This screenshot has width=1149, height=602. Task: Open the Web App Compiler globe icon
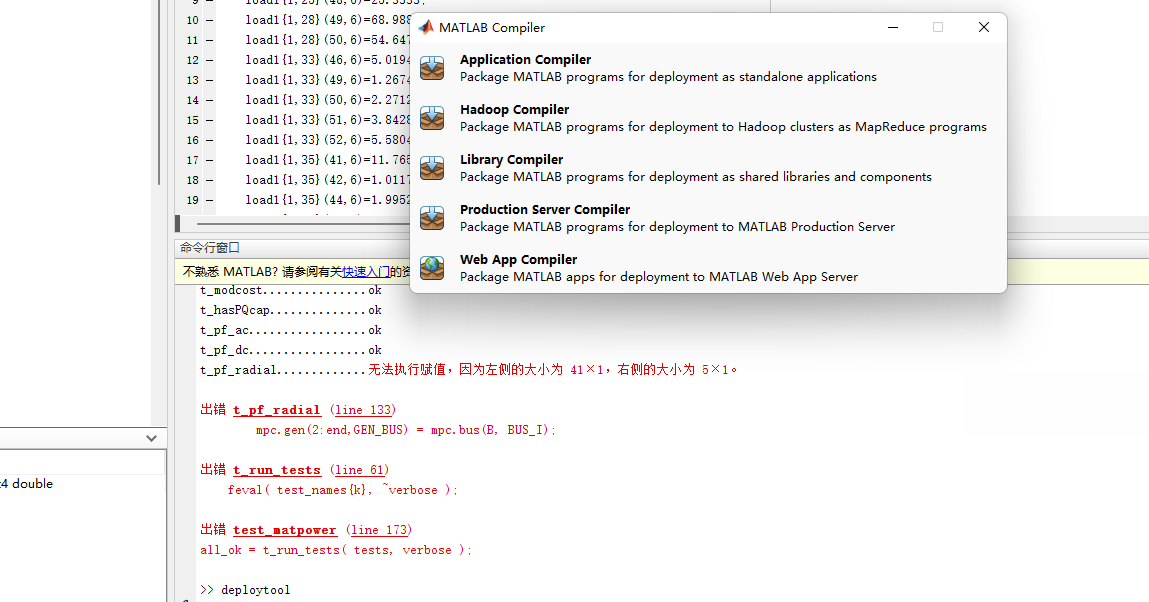click(x=432, y=267)
